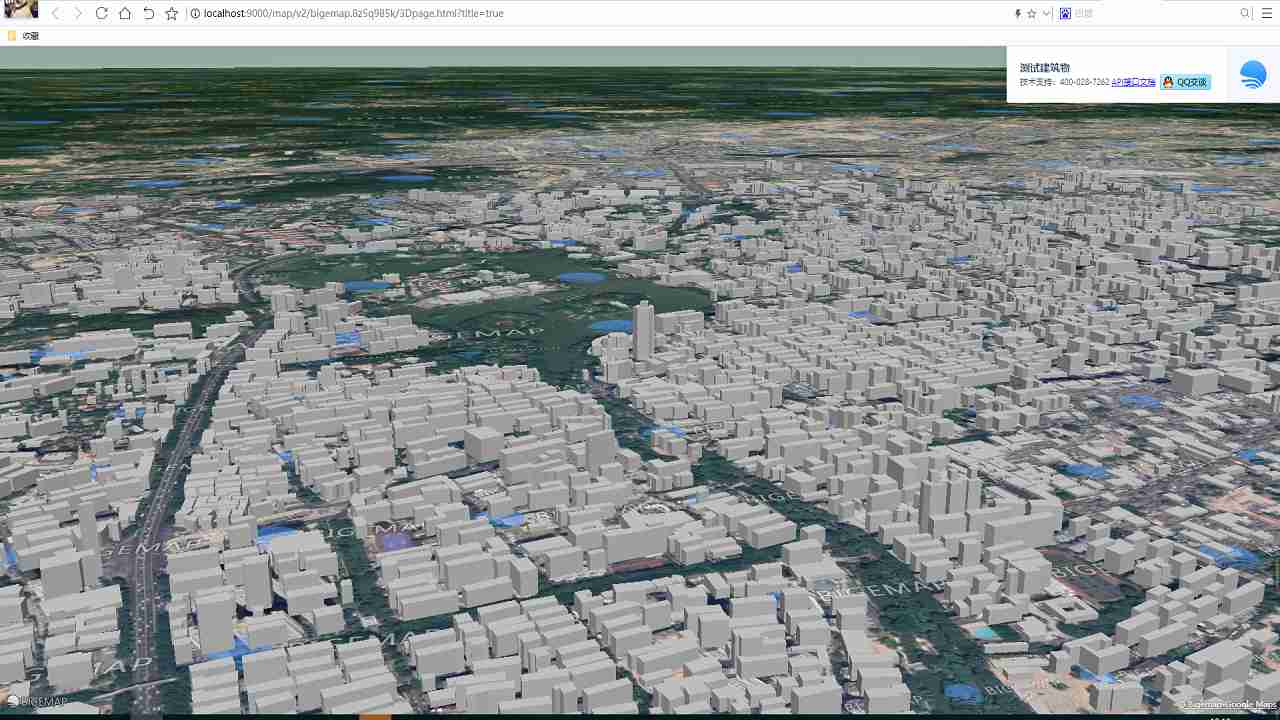Click the phone number 400-028-7262 text
The width and height of the screenshot is (1280, 720).
(x=1084, y=82)
